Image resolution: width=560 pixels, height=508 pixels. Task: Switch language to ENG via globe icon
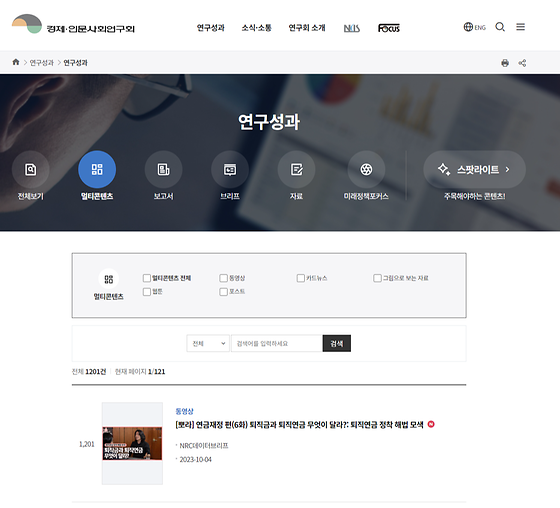click(474, 27)
